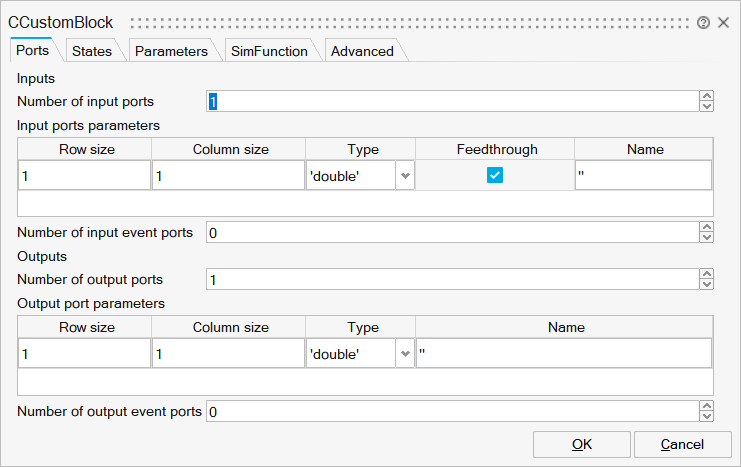Go to the SimFunction tab

(269, 51)
